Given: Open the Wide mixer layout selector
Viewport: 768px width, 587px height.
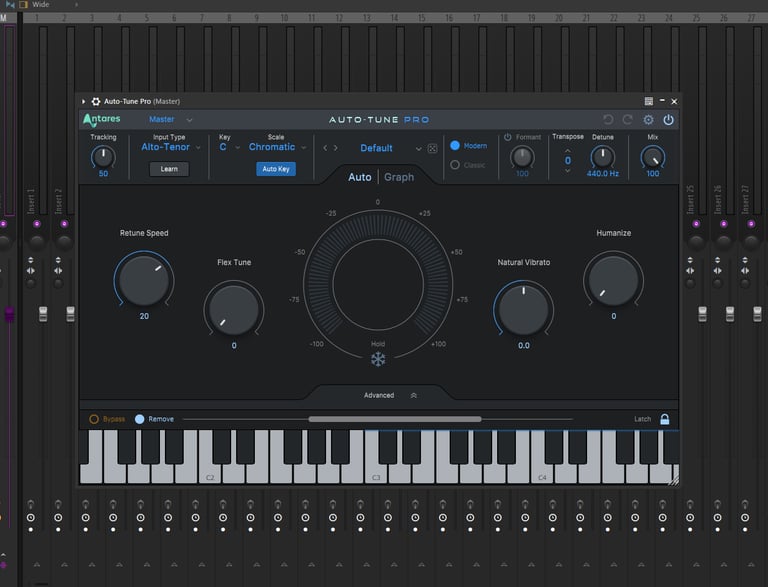Looking at the screenshot, I should point(41,4).
